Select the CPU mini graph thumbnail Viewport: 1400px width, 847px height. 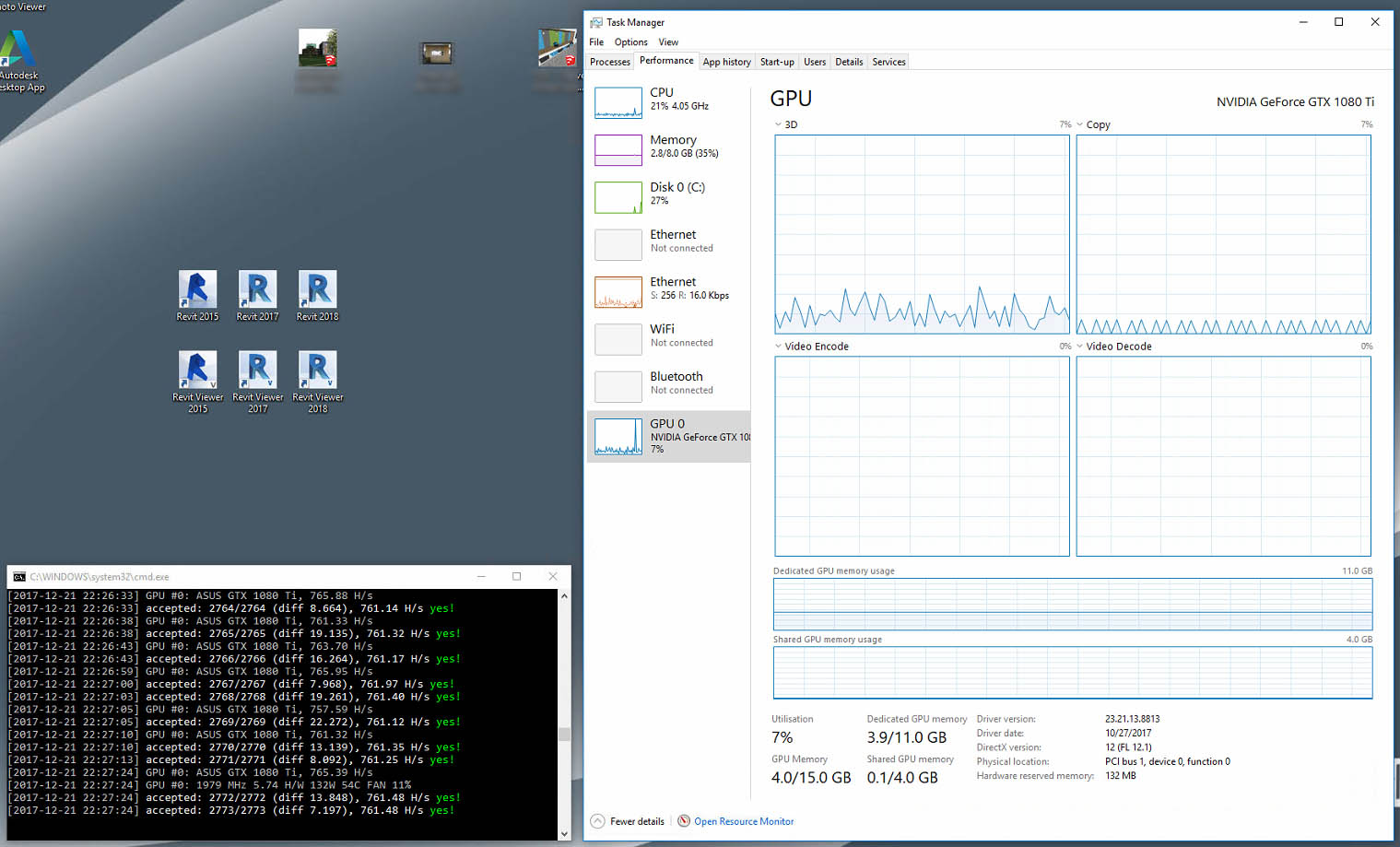(618, 102)
